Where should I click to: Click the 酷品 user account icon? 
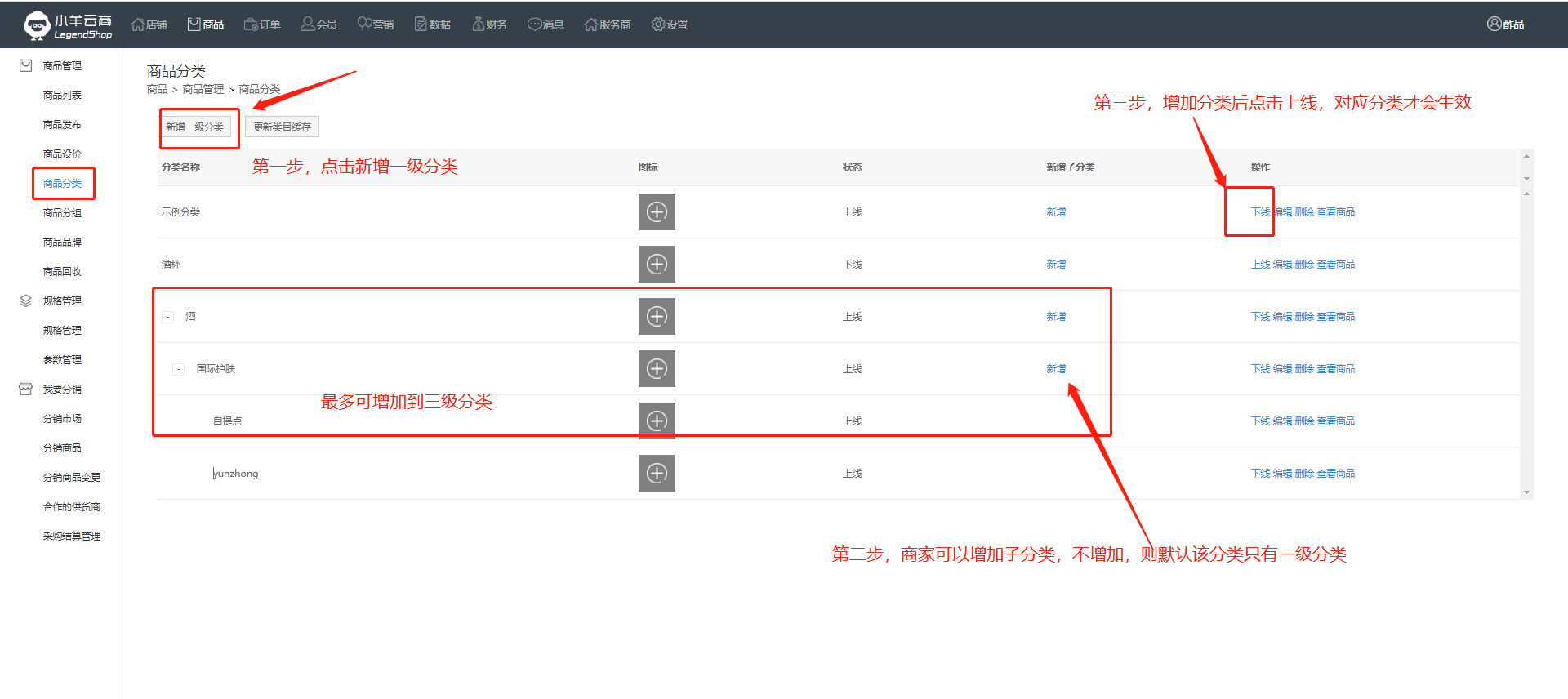tap(1494, 24)
